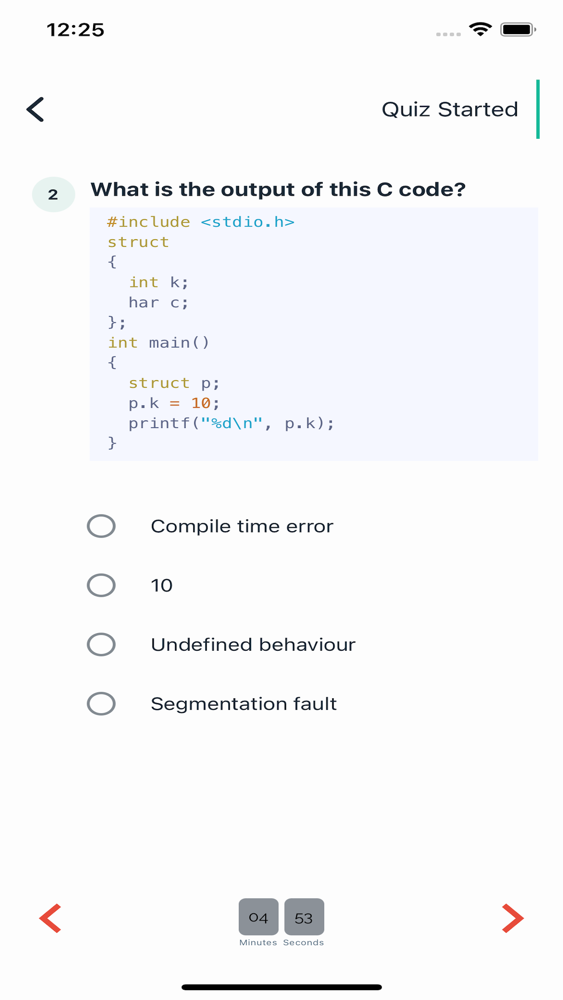563x1000 pixels.
Task: Tap the green progress bar beside header
Action: [x=537, y=109]
